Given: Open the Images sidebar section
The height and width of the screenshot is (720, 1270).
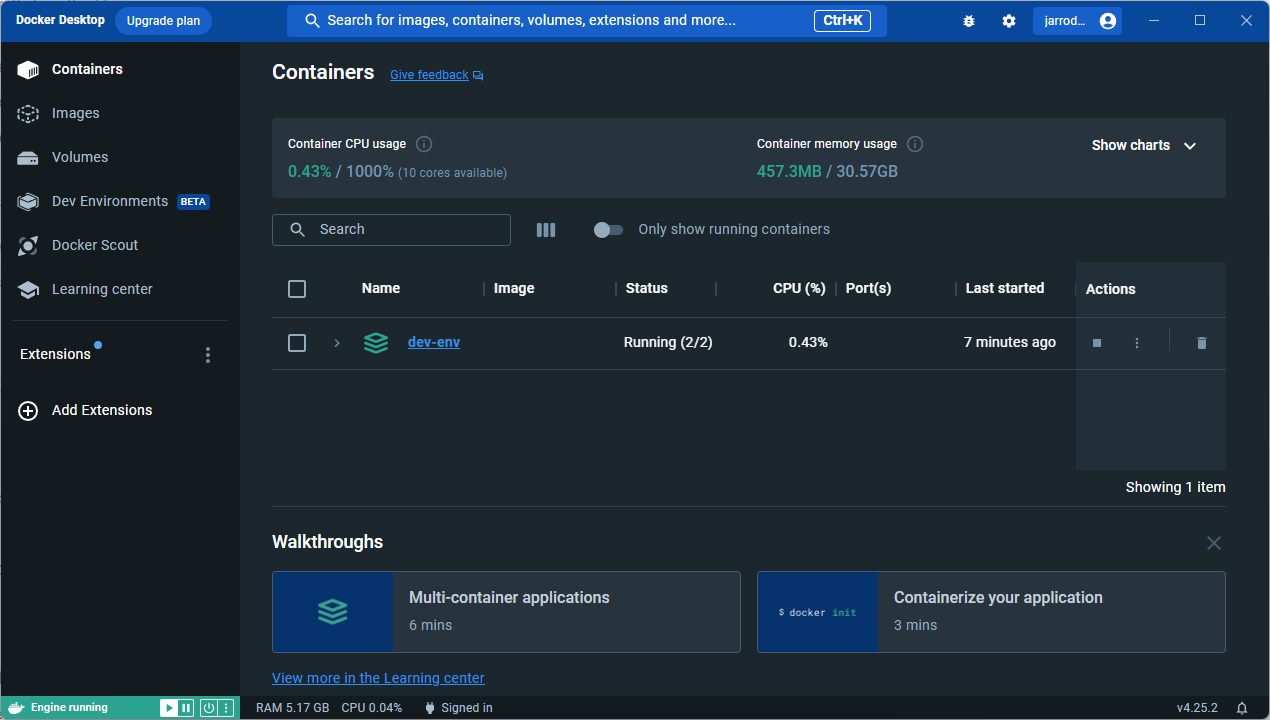Looking at the screenshot, I should 120,113.
